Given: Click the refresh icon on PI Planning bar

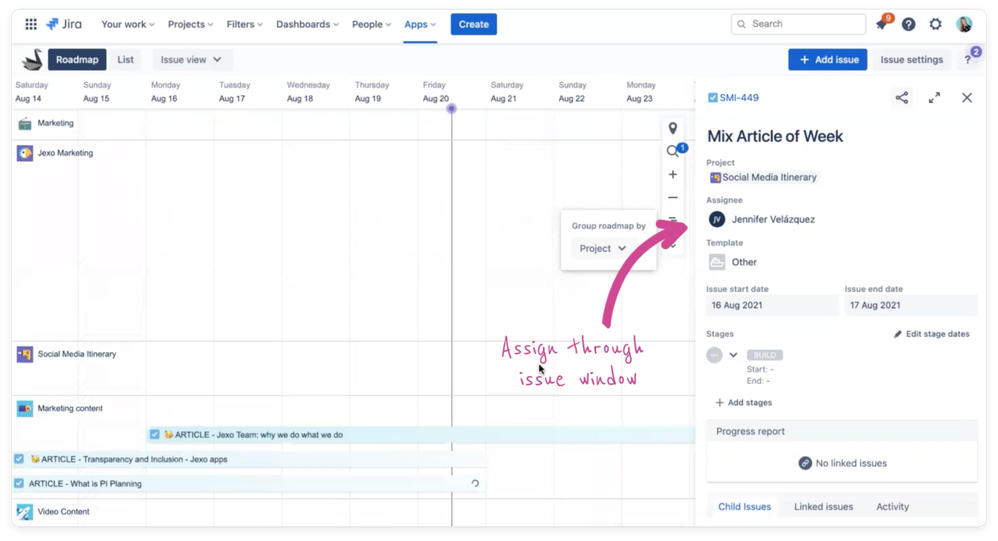Looking at the screenshot, I should 475,484.
